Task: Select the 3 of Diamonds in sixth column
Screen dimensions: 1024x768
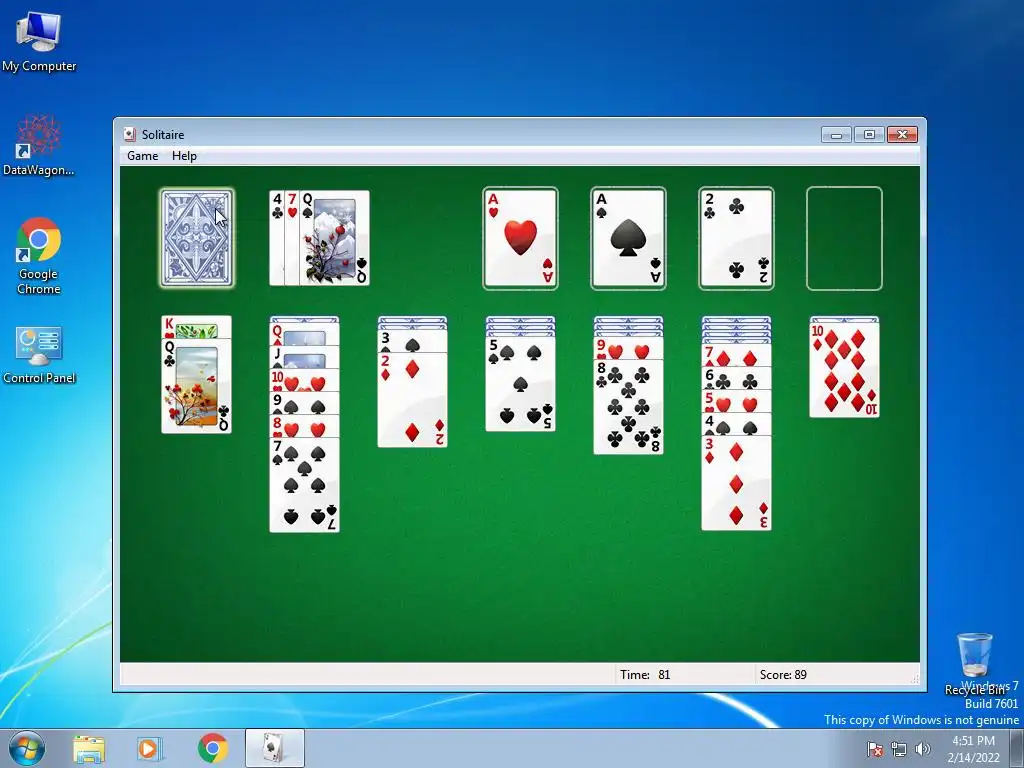Action: (736, 483)
